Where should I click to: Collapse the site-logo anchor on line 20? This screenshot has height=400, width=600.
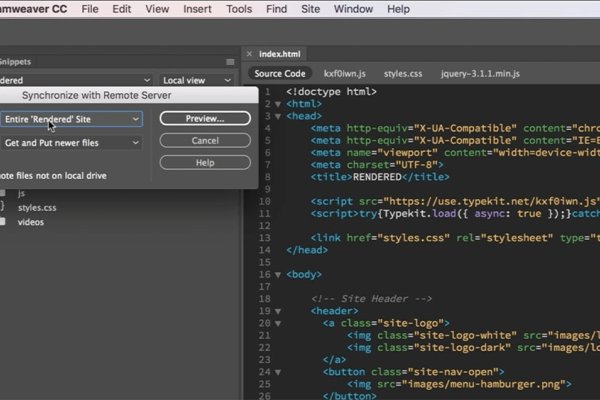(x=278, y=323)
